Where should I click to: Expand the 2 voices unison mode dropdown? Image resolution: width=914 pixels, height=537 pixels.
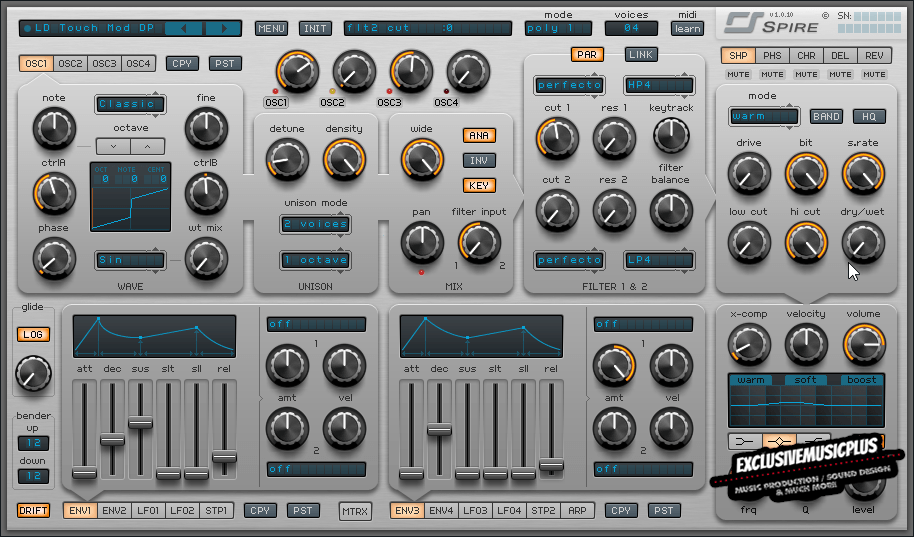click(314, 223)
